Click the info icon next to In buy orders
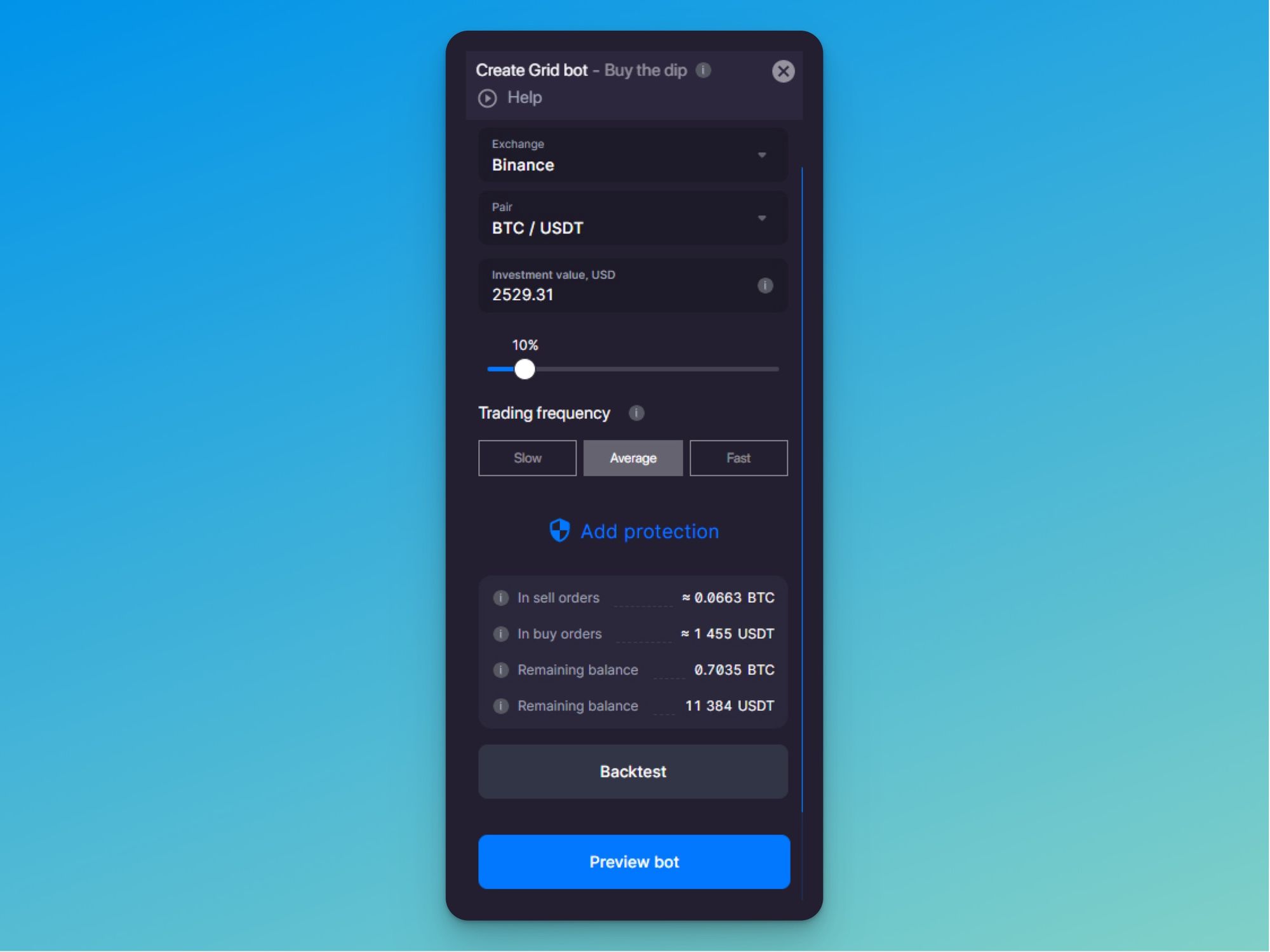The width and height of the screenshot is (1270, 952). (x=500, y=633)
